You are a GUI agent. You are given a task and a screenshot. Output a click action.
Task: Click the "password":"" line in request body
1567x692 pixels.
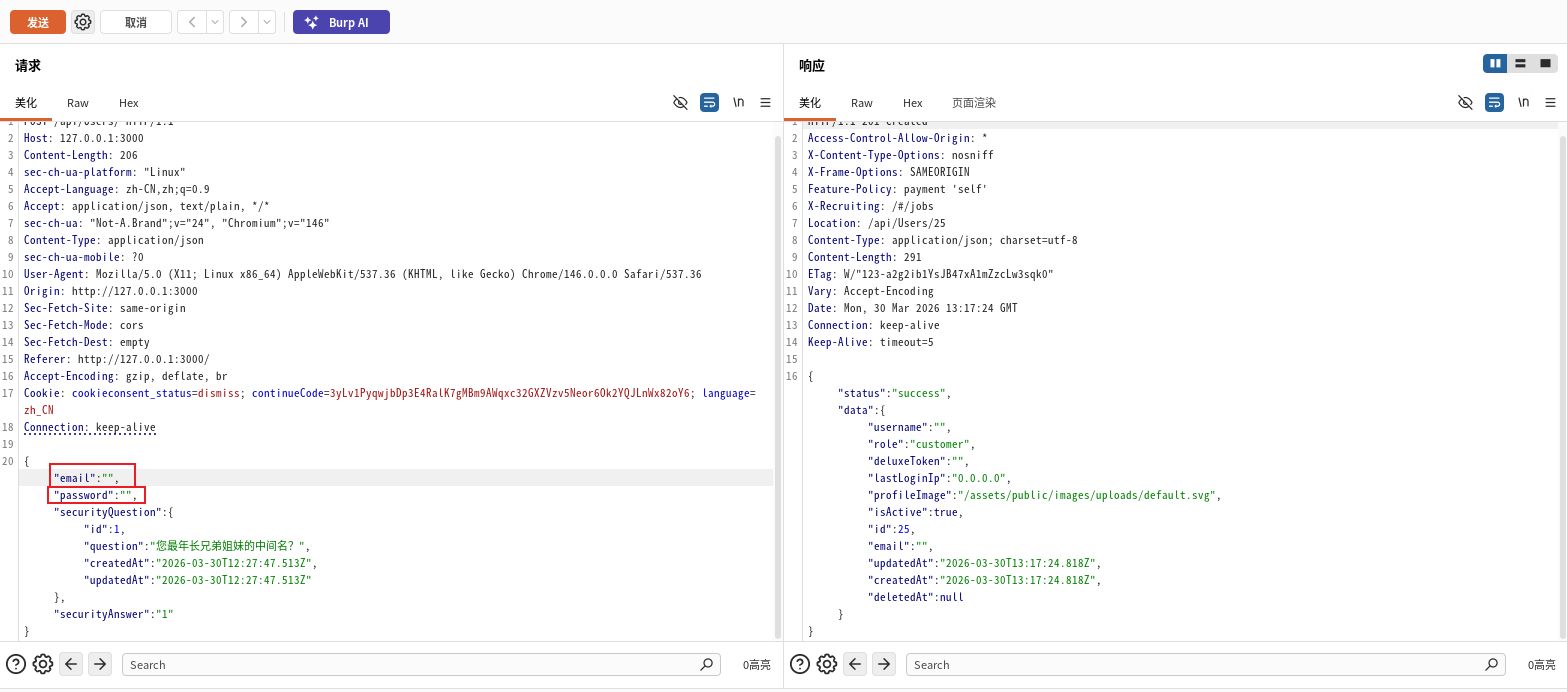[96, 495]
